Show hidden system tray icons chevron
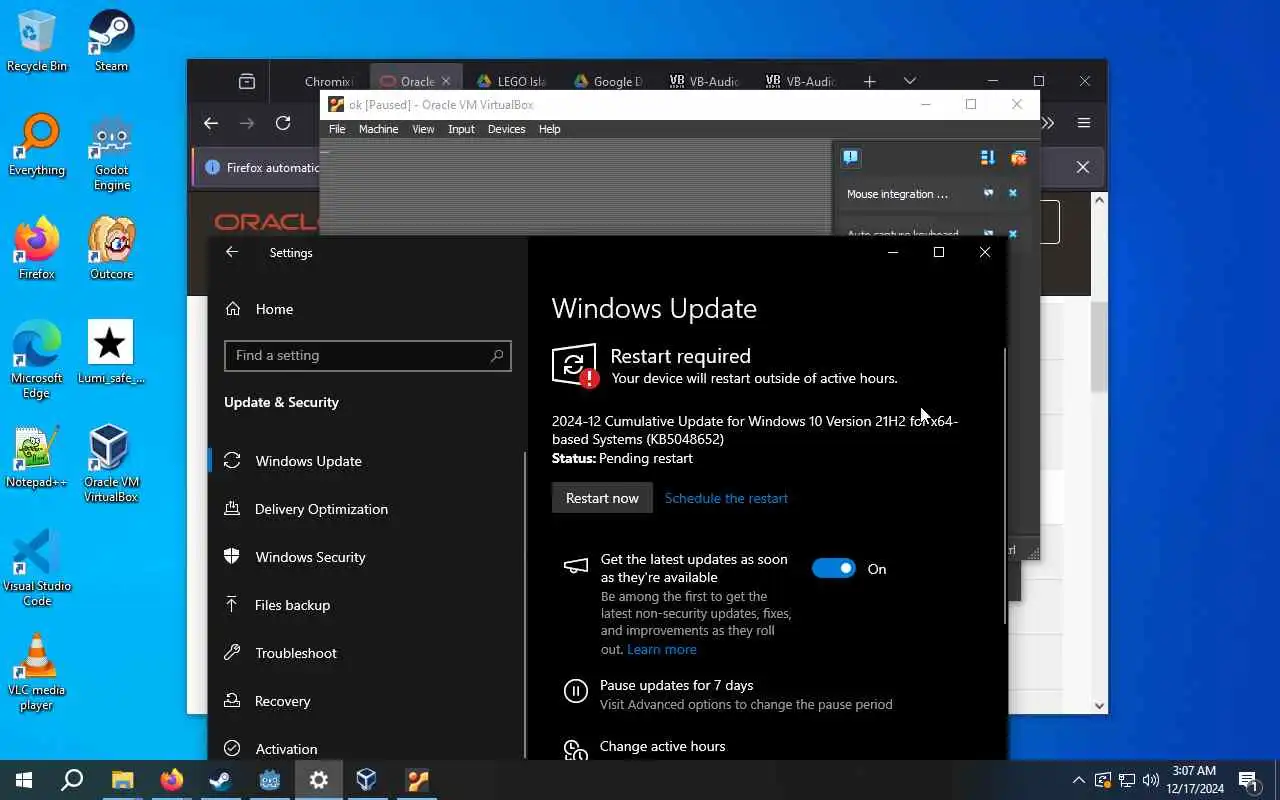Viewport: 1280px width, 800px height. 1078,780
